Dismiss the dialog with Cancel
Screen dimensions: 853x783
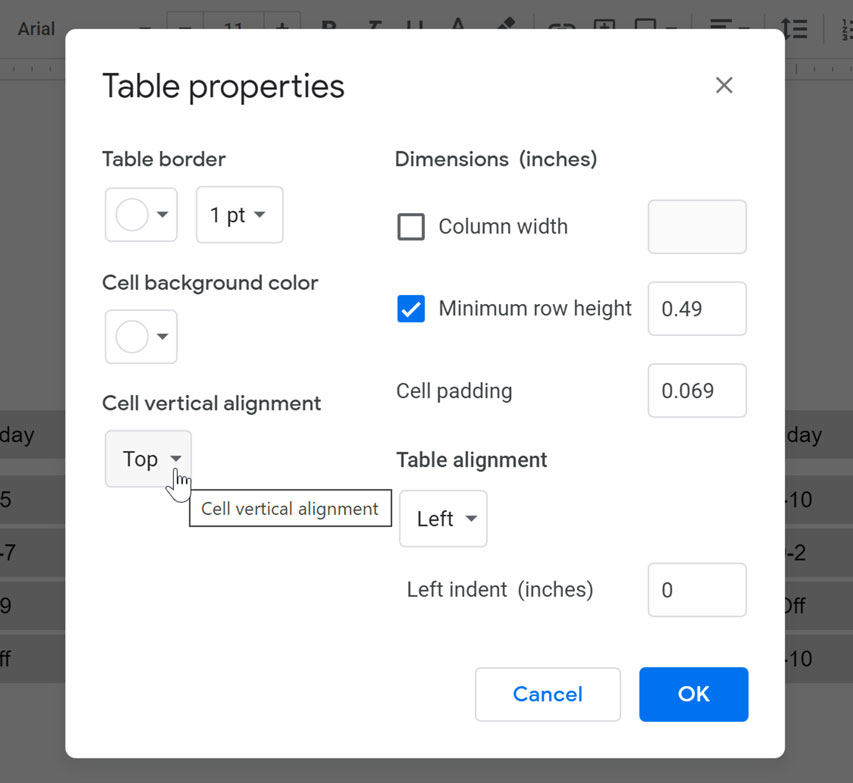[547, 694]
